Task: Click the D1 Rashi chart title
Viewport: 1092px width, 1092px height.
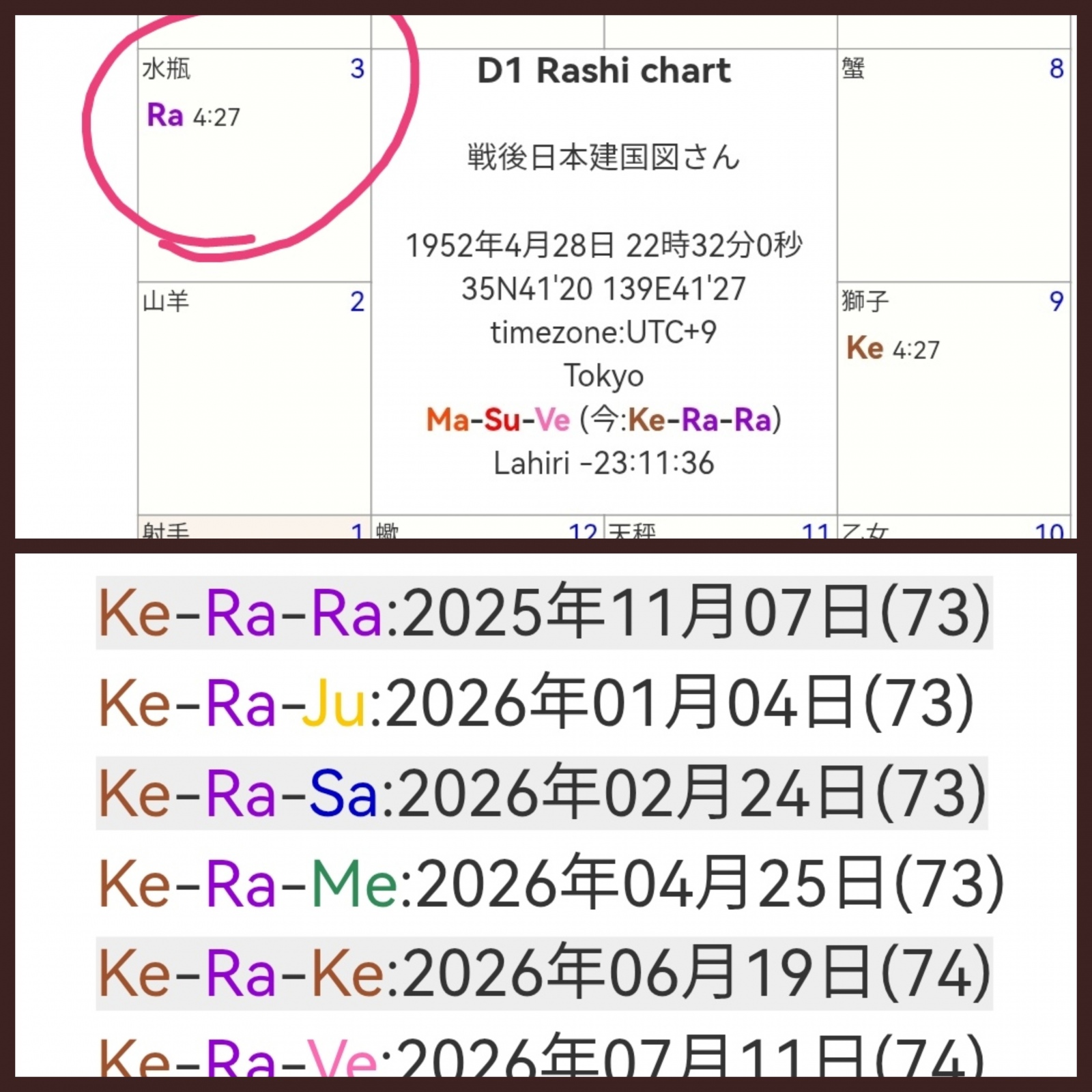Action: point(603,71)
